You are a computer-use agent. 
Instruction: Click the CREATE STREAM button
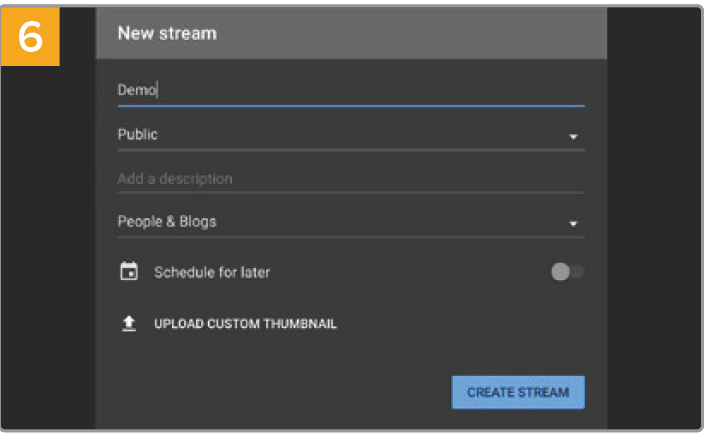518,392
